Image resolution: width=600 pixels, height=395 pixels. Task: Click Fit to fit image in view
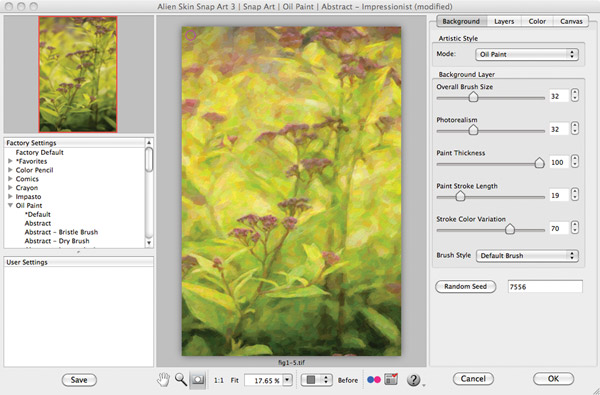(234, 380)
